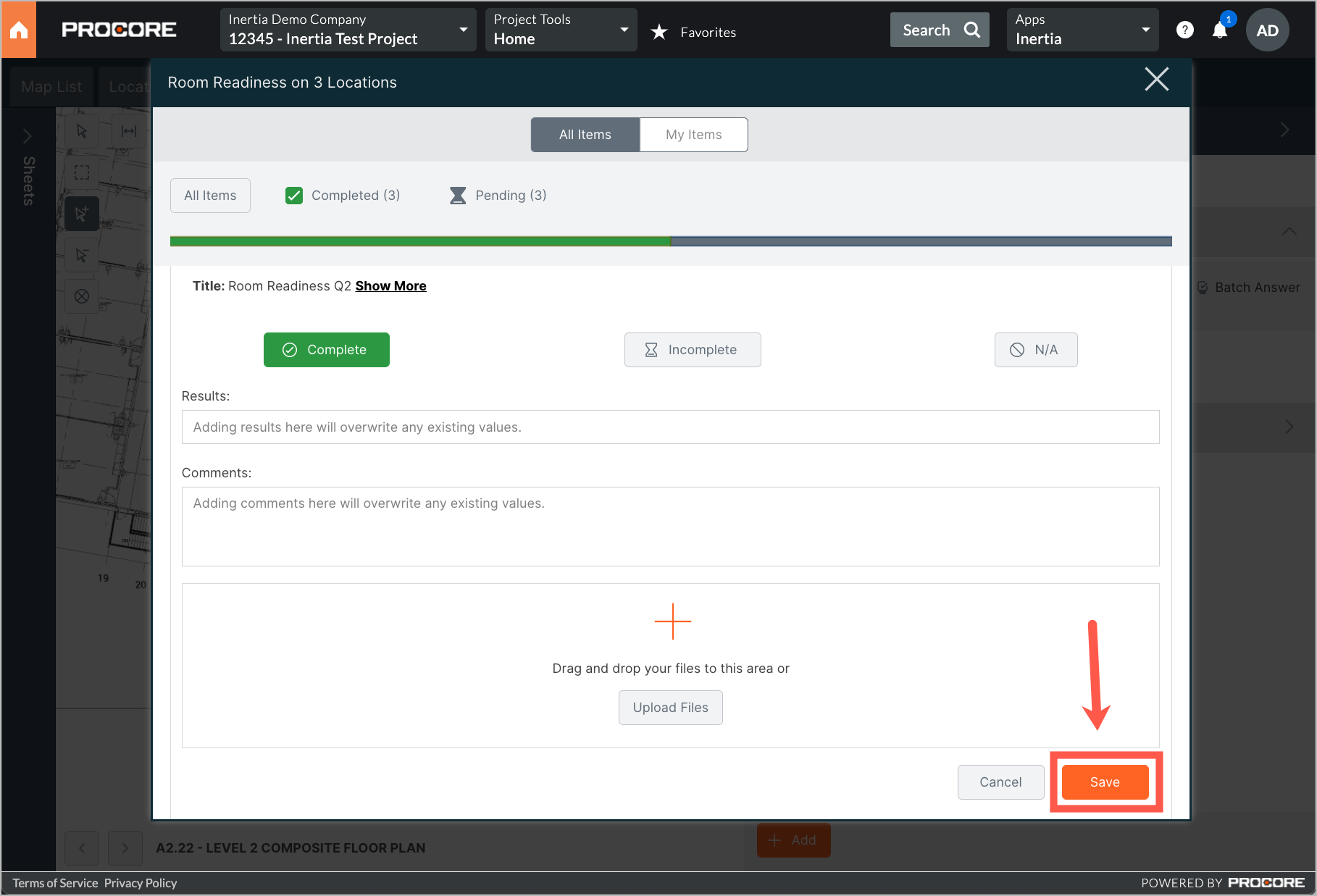
Task: Select the remove-from-selection cursor tool
Action: (81, 255)
